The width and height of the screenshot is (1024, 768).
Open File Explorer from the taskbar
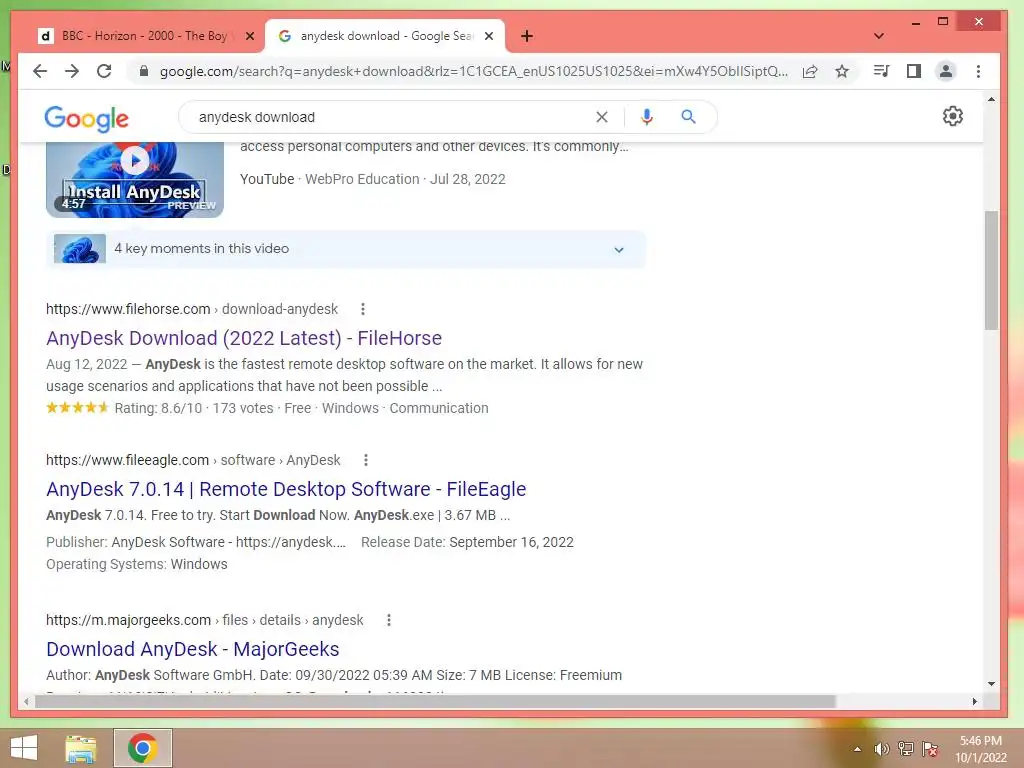(80, 748)
